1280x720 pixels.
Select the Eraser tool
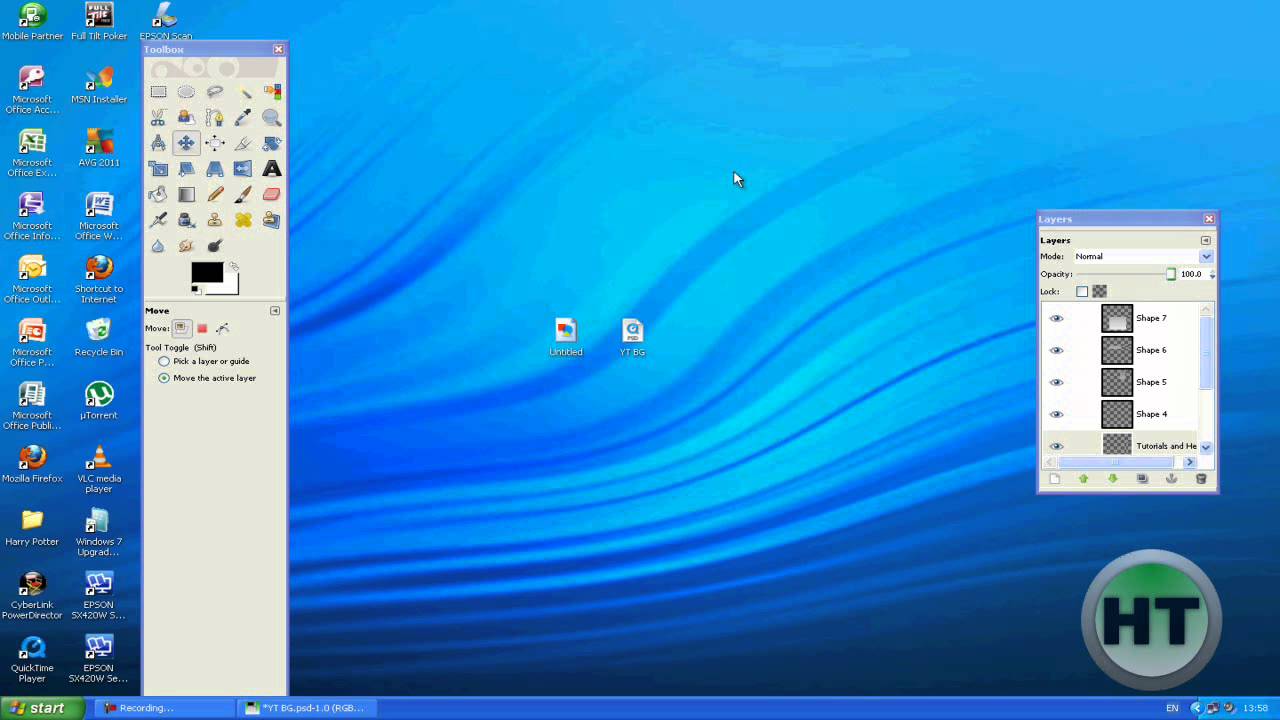click(271, 194)
